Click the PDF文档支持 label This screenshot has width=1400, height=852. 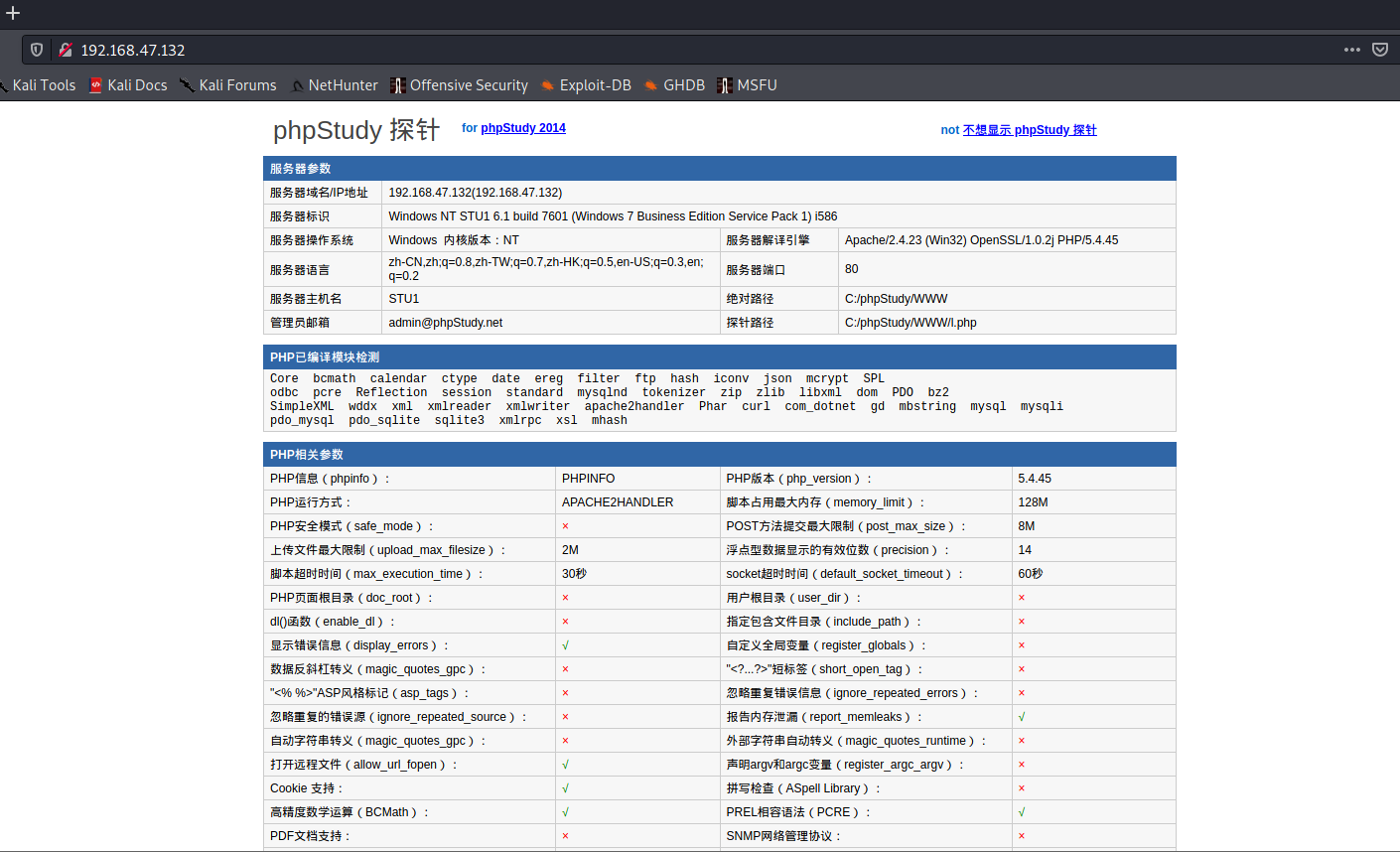click(x=311, y=836)
